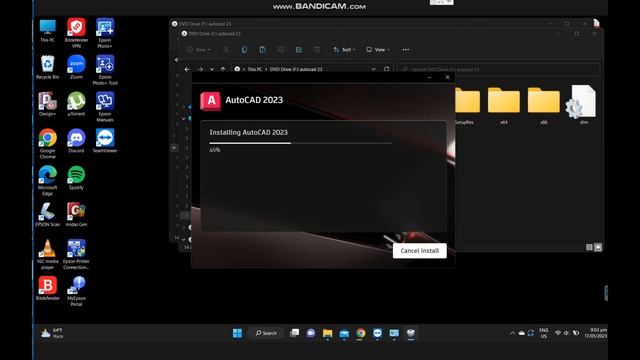
Task: Close the AutoCAD installer window
Action: (447, 77)
